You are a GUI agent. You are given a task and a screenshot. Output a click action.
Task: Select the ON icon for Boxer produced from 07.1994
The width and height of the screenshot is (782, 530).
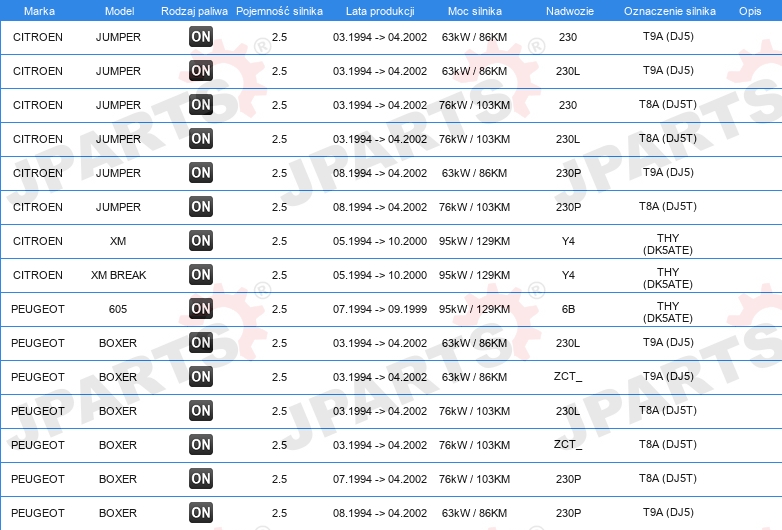pos(201,479)
